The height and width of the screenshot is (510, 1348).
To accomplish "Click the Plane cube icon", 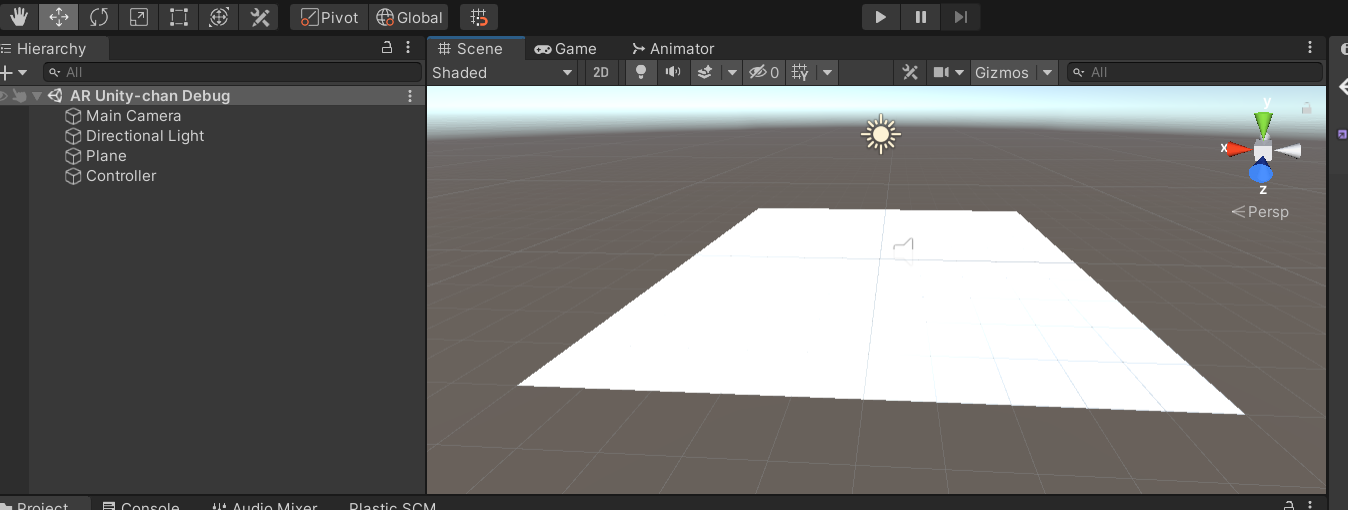I will click(x=73, y=156).
